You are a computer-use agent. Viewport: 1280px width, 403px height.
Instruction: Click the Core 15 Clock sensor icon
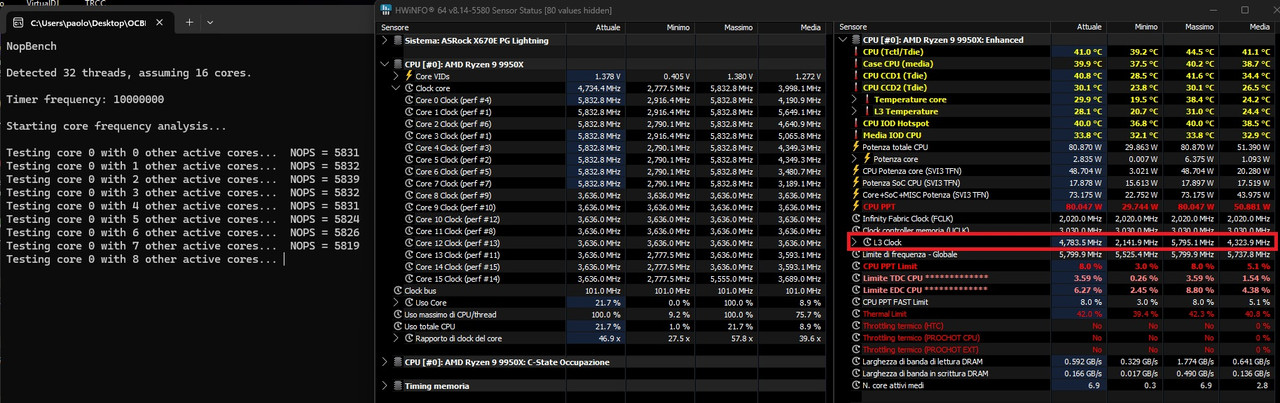[x=408, y=279]
